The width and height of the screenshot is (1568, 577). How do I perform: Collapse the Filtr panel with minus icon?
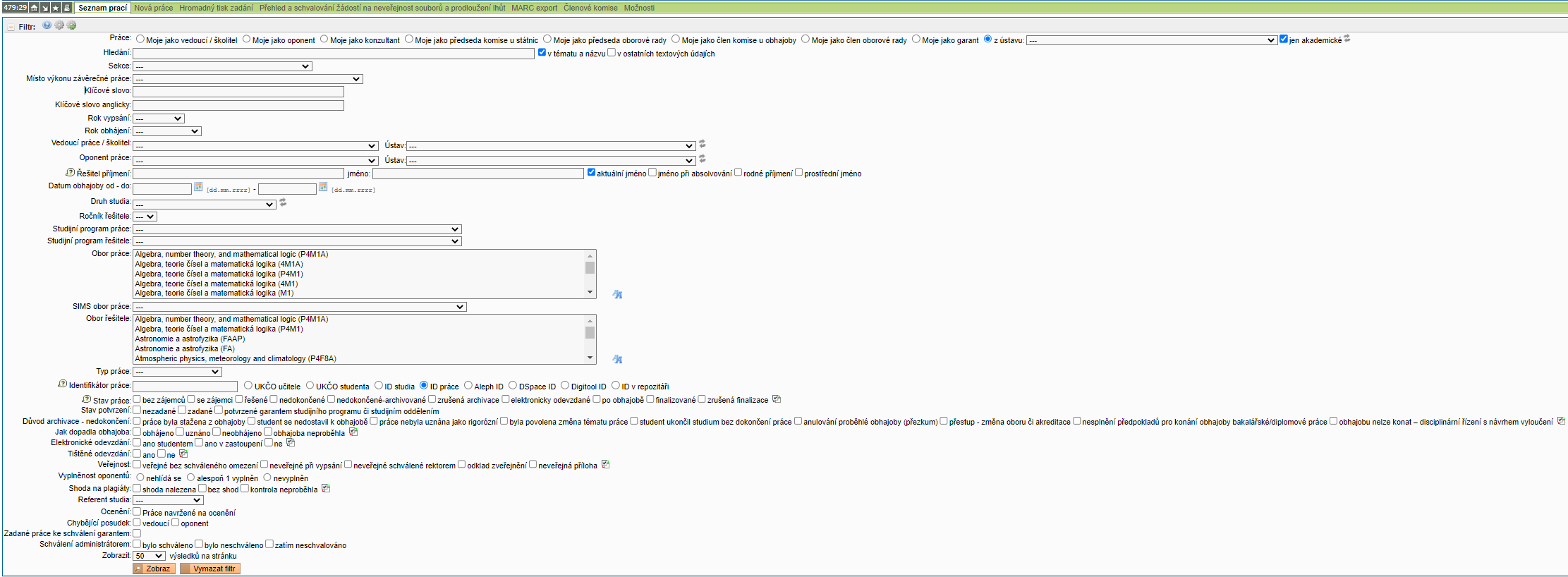(11, 27)
